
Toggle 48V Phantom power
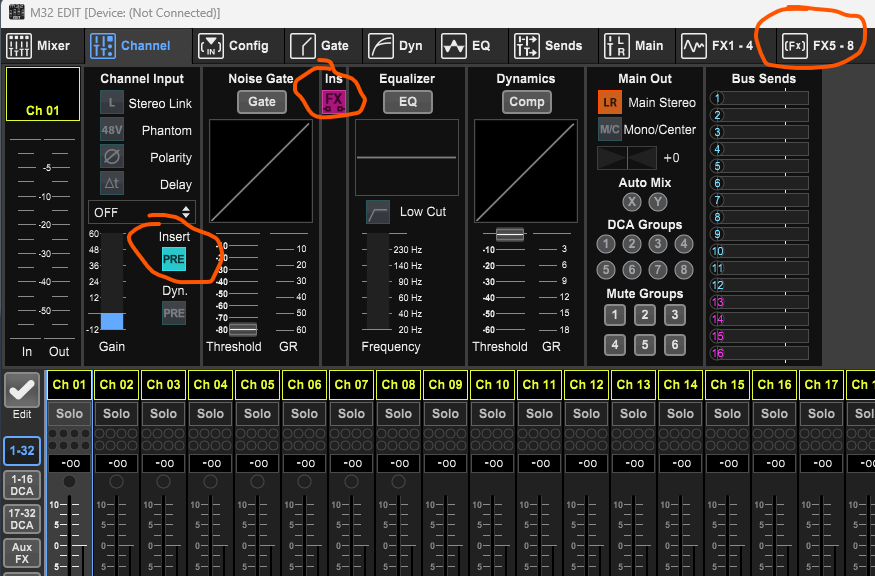[x=111, y=130]
